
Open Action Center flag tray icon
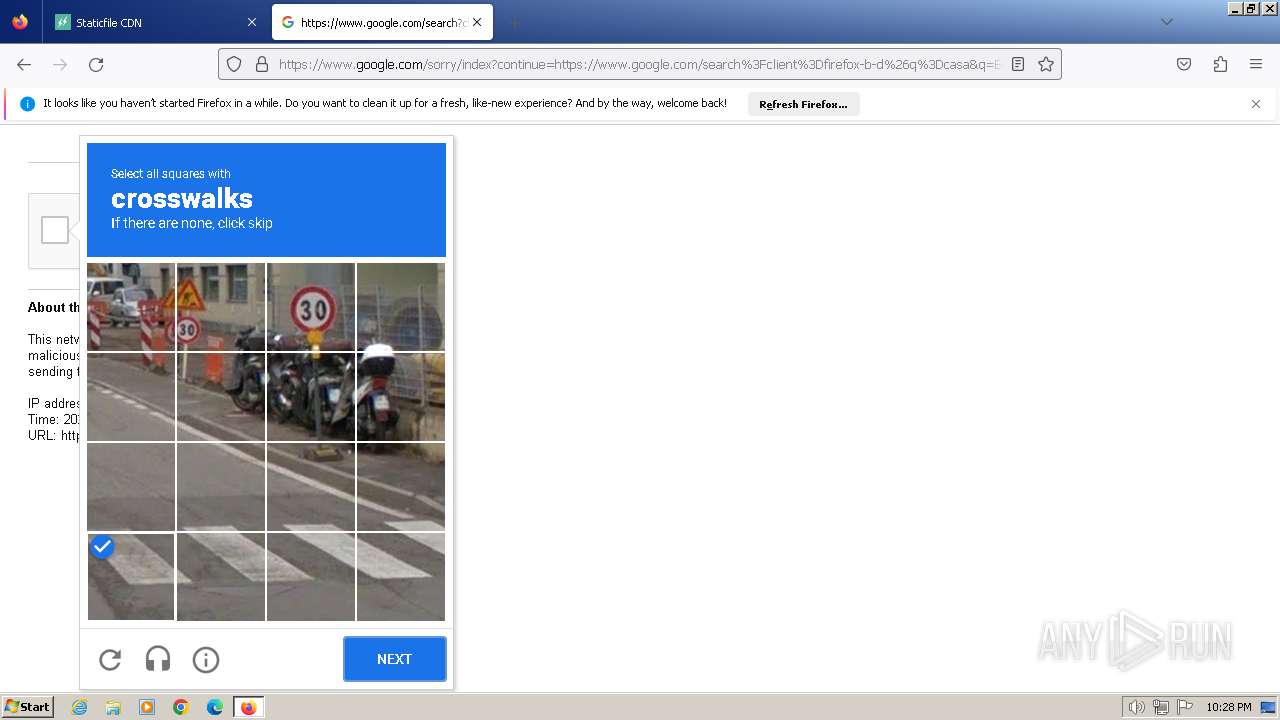1185,707
